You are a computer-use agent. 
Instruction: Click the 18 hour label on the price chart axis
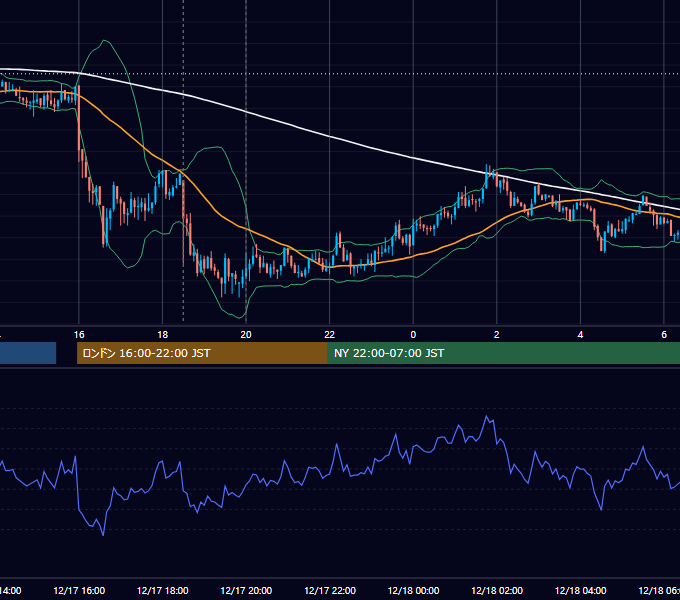pos(162,335)
